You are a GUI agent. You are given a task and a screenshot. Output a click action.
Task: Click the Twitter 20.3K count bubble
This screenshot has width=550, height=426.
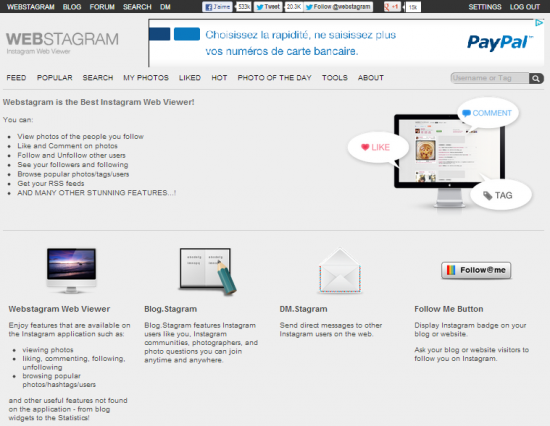click(x=294, y=7)
